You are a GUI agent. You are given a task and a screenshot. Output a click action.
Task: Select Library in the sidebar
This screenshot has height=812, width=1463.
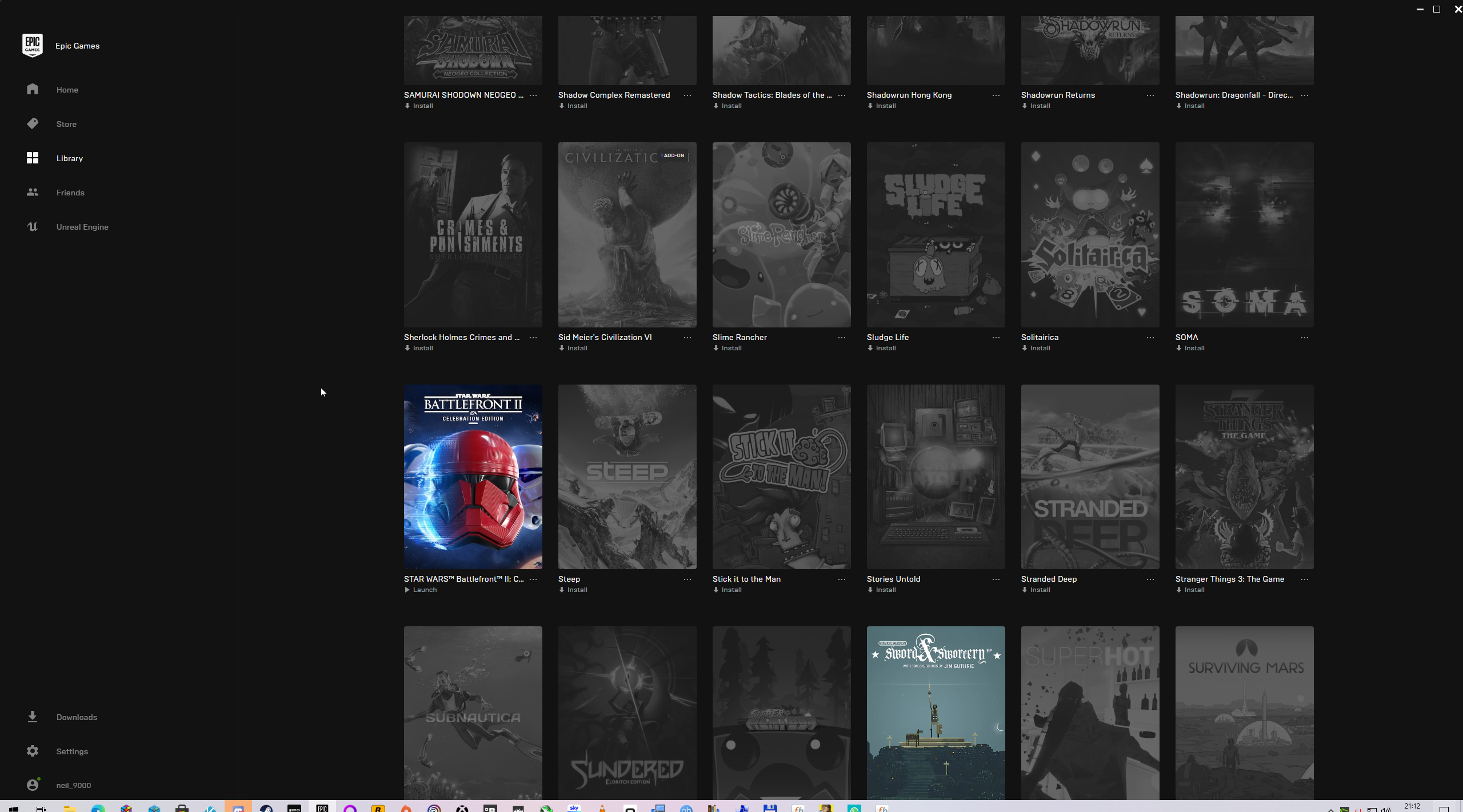pos(69,158)
